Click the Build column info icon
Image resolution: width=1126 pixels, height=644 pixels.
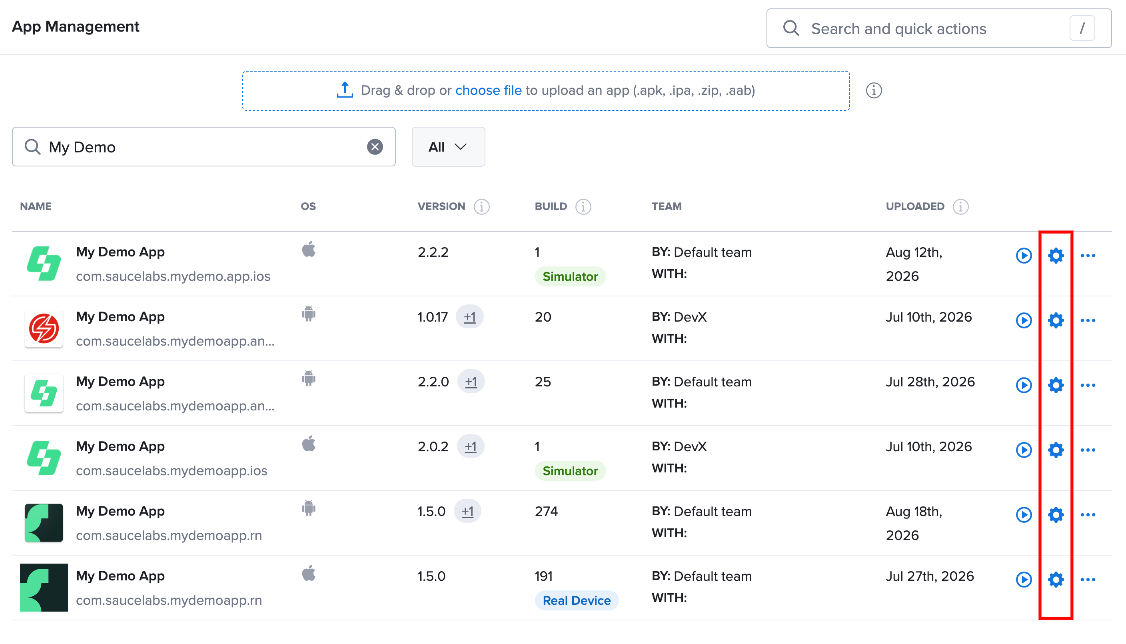[x=583, y=207]
